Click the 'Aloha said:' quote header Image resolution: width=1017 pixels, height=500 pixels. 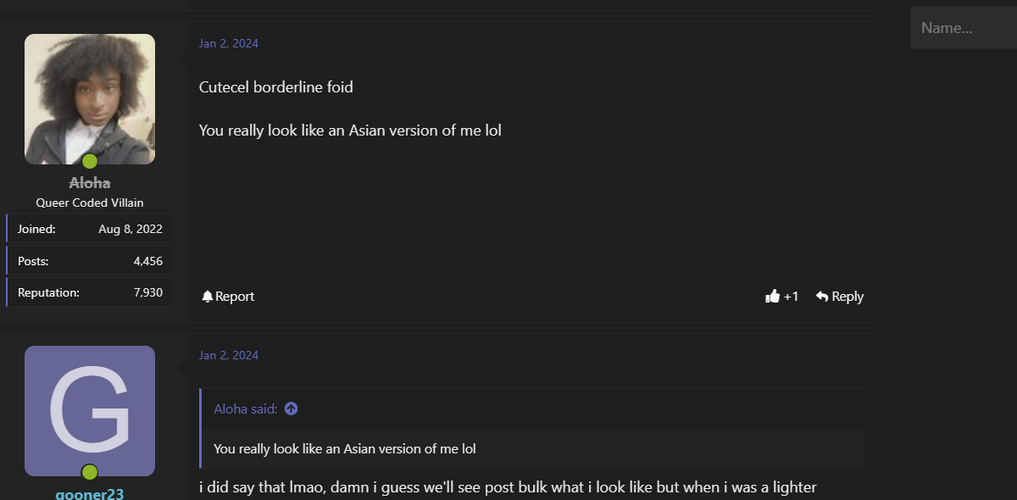coord(246,409)
